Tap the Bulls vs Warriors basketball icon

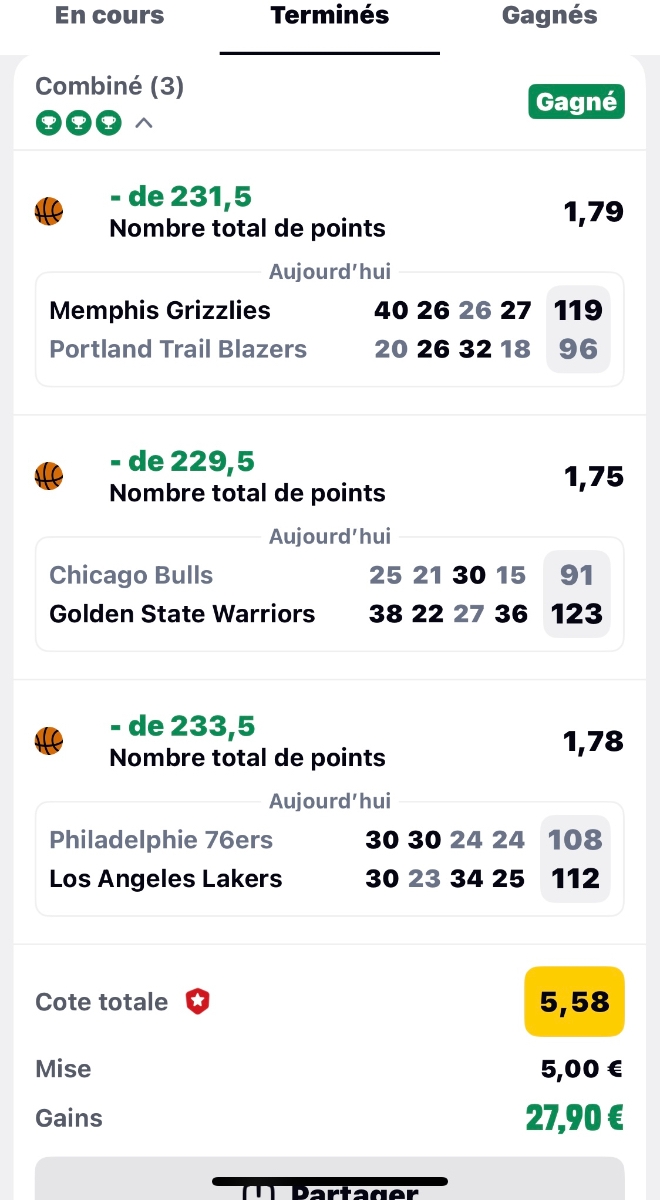click(x=49, y=477)
